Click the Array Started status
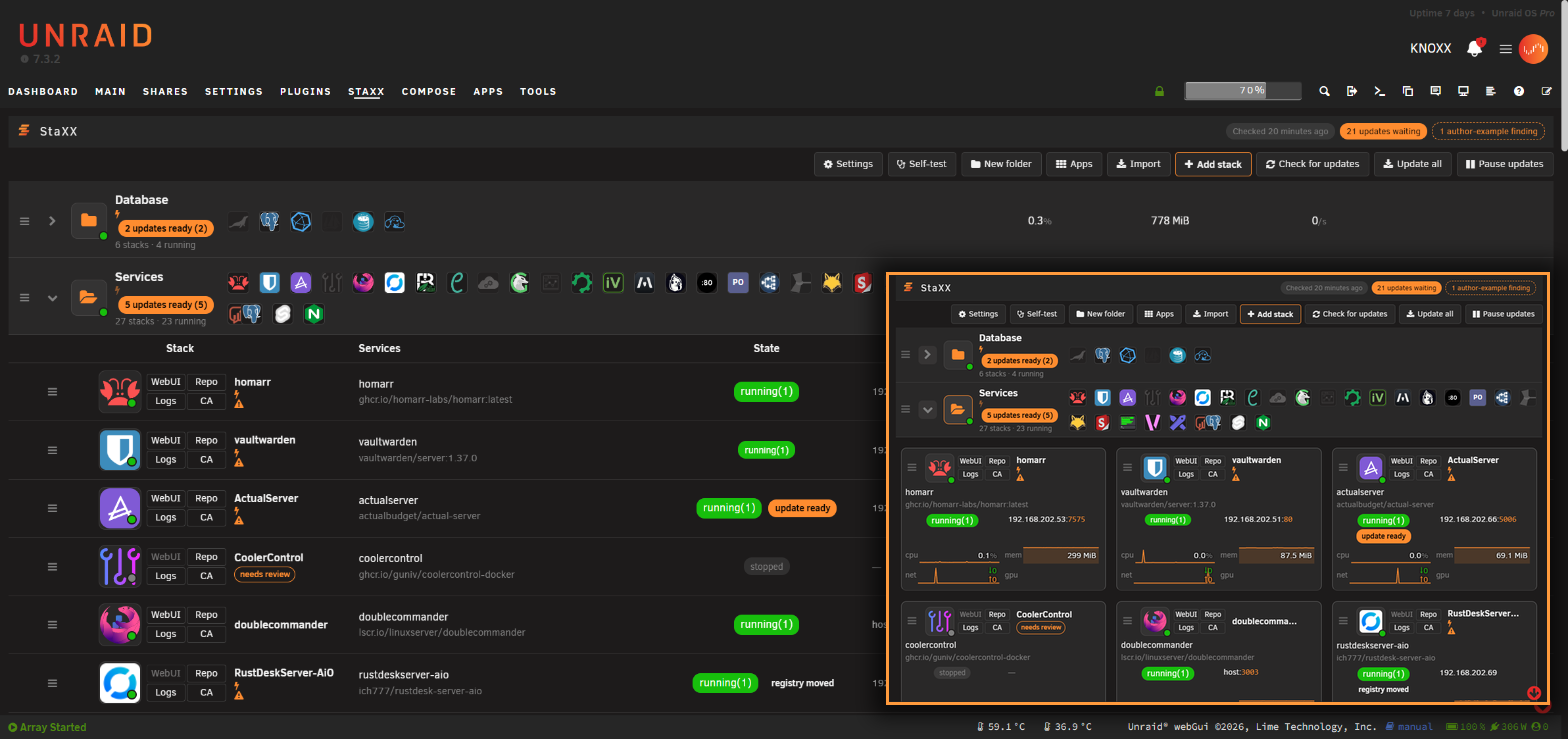The height and width of the screenshot is (739, 1568). (x=47, y=727)
